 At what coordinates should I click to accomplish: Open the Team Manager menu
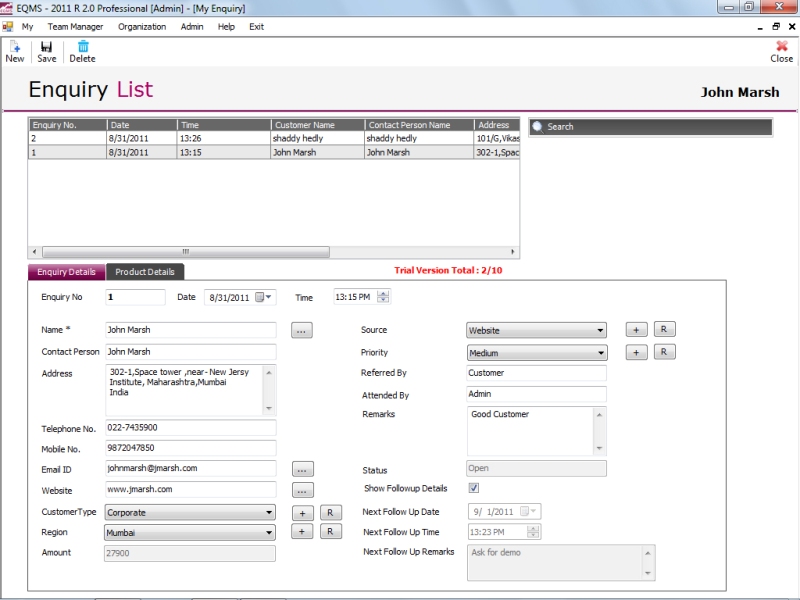click(x=75, y=27)
